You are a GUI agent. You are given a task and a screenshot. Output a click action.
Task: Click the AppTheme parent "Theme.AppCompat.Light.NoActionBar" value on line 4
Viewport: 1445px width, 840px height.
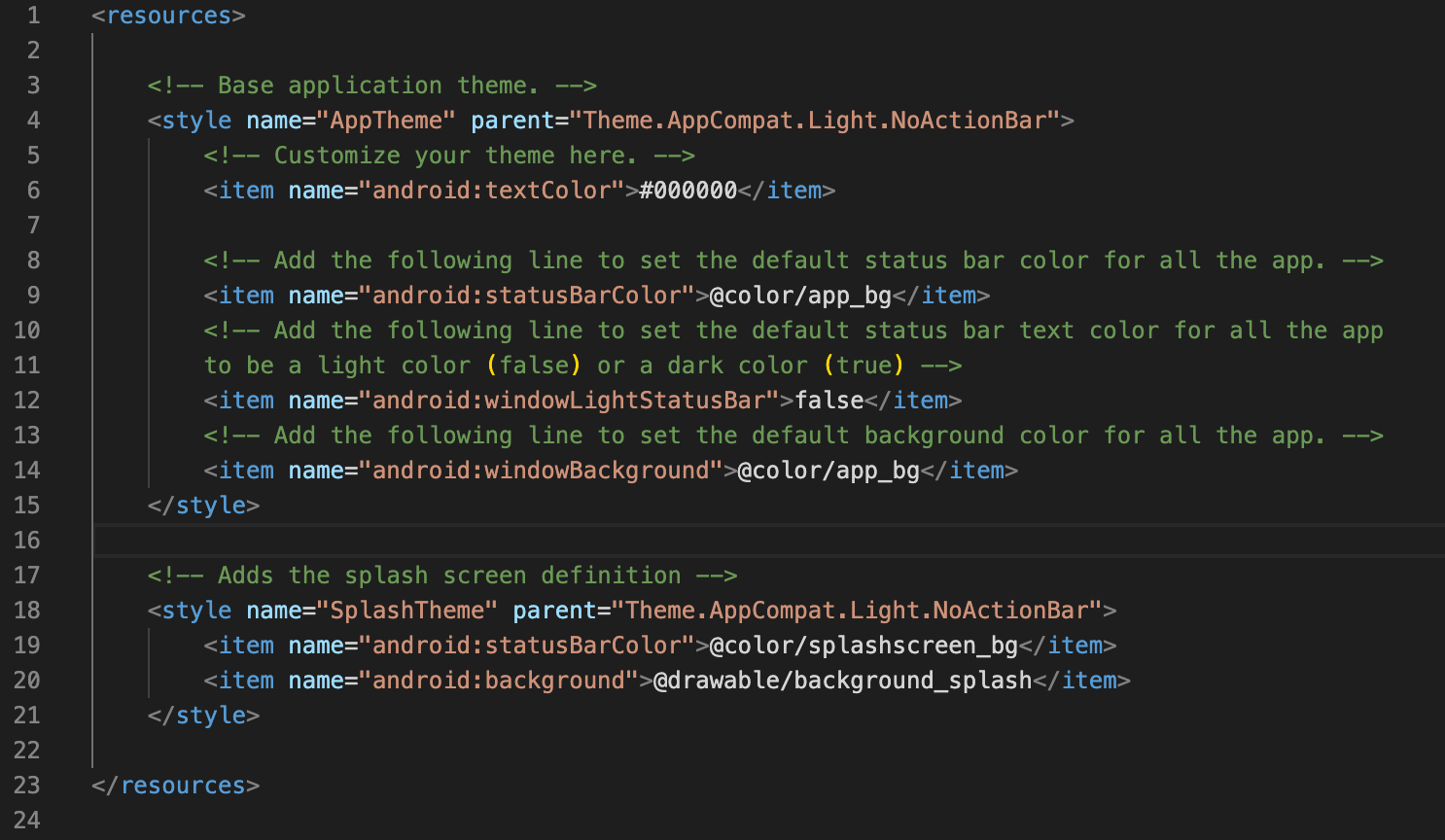click(815, 121)
